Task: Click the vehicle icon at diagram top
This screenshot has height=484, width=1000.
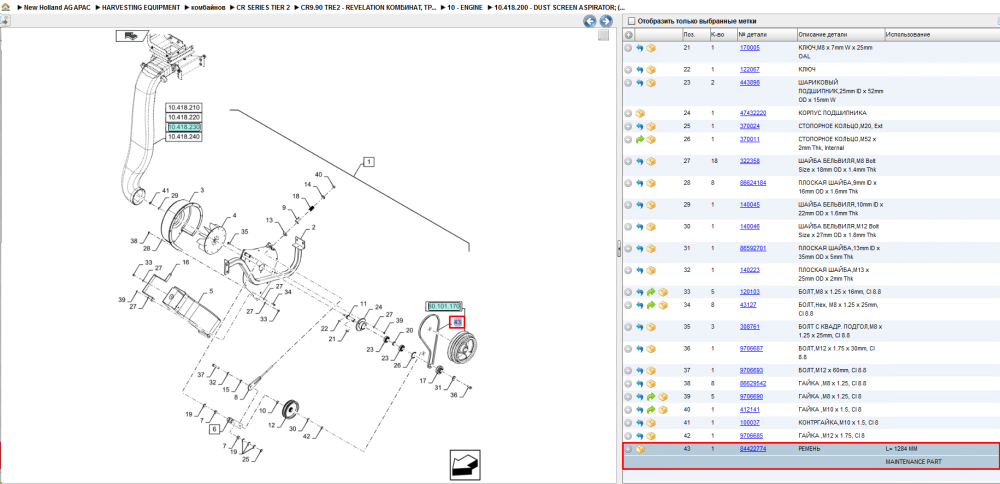Action: click(x=130, y=36)
